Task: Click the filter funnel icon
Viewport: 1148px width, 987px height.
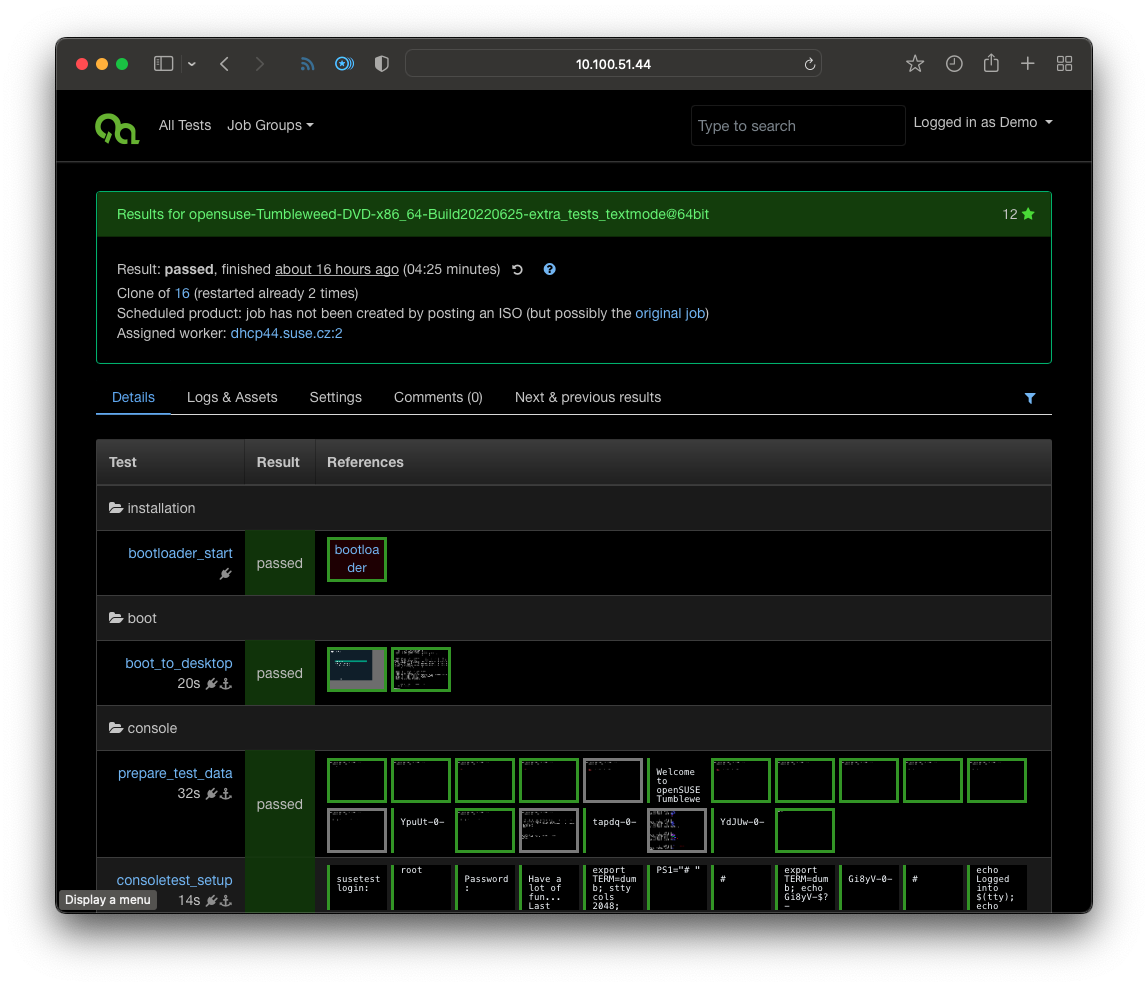Action: coord(1030,398)
